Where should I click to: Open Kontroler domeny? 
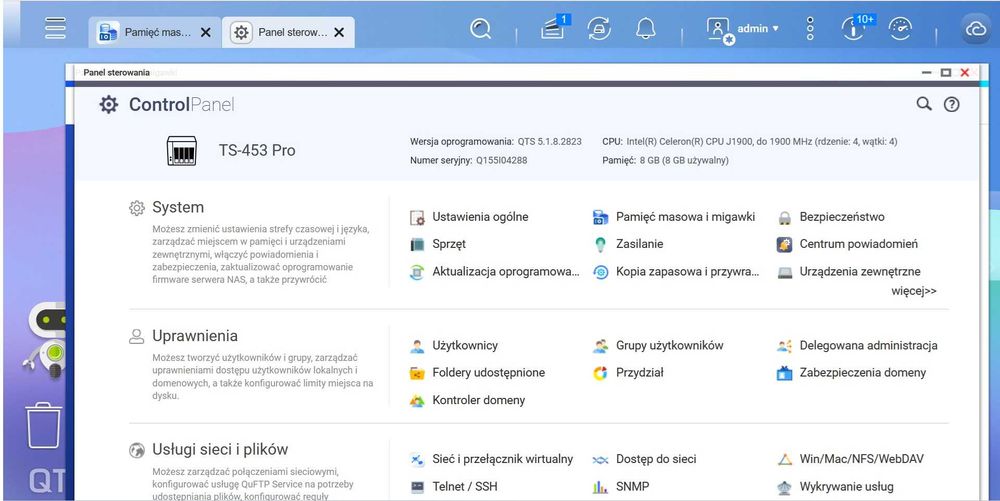(x=479, y=400)
